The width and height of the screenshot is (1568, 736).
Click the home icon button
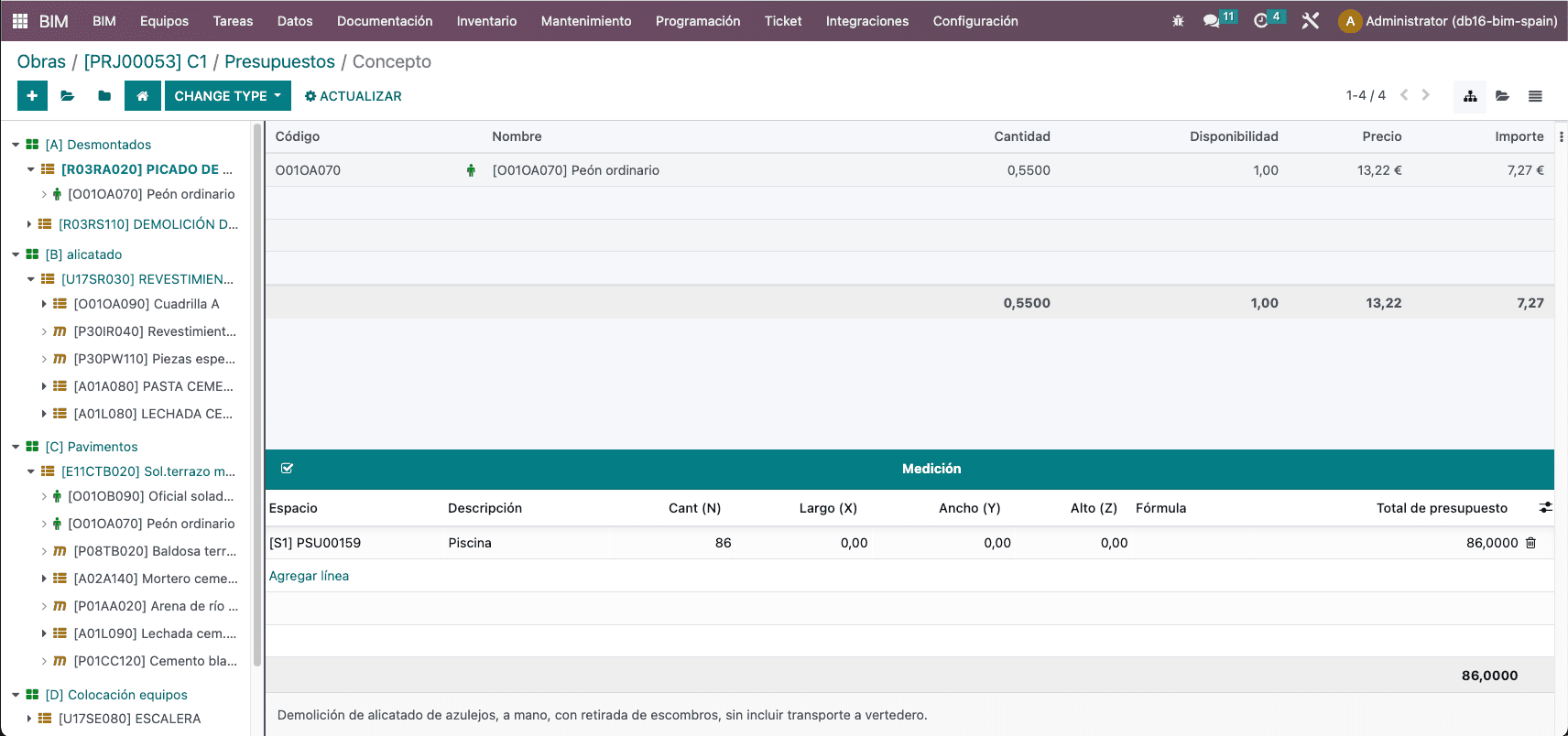[142, 95]
